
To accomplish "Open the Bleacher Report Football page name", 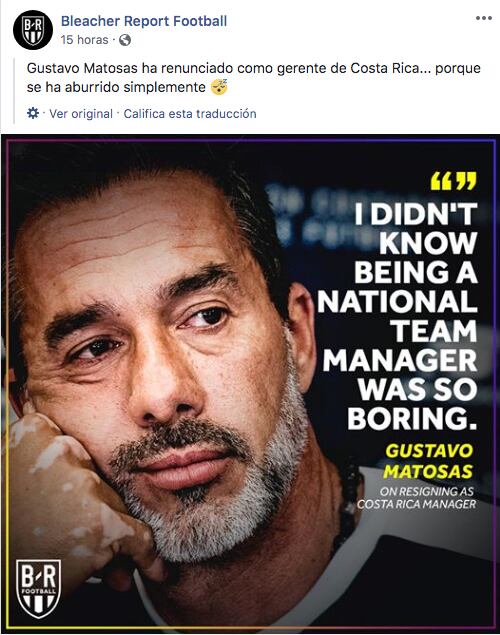I will tap(144, 21).
